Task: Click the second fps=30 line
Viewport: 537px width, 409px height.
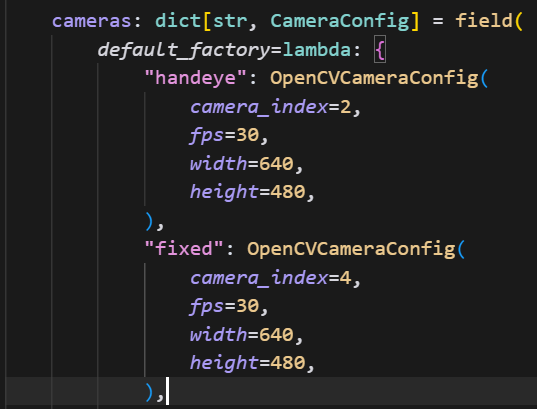Action: point(229,306)
